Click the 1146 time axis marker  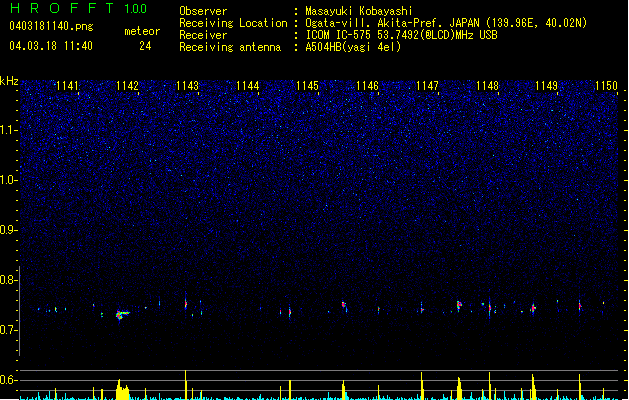click(x=367, y=86)
